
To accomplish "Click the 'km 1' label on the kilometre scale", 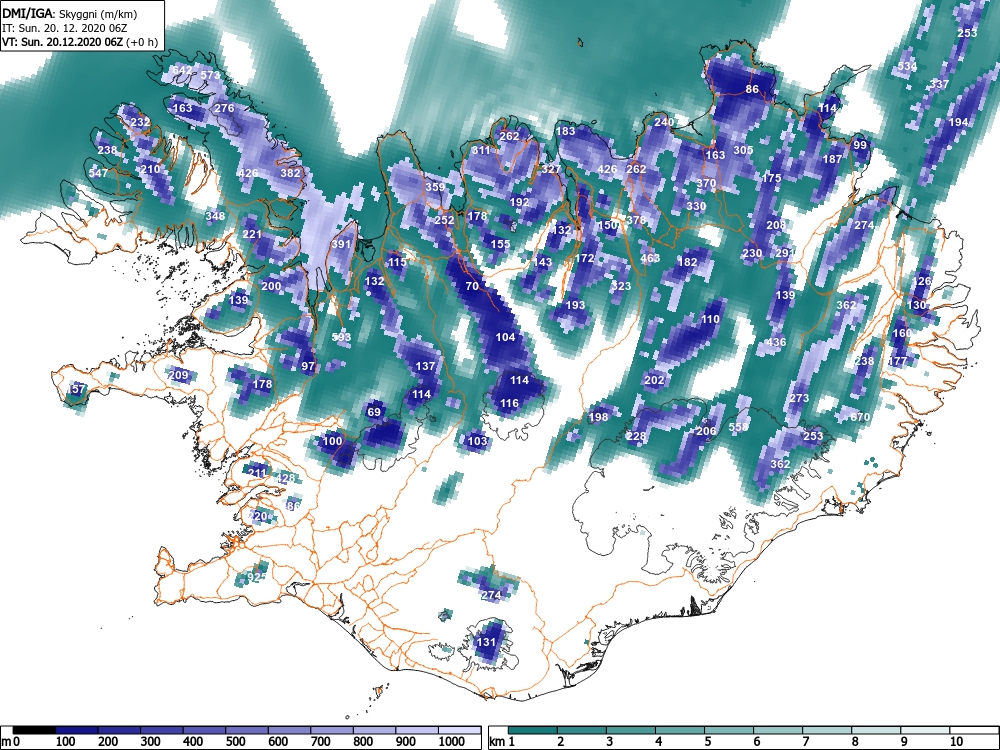I will (x=502, y=742).
